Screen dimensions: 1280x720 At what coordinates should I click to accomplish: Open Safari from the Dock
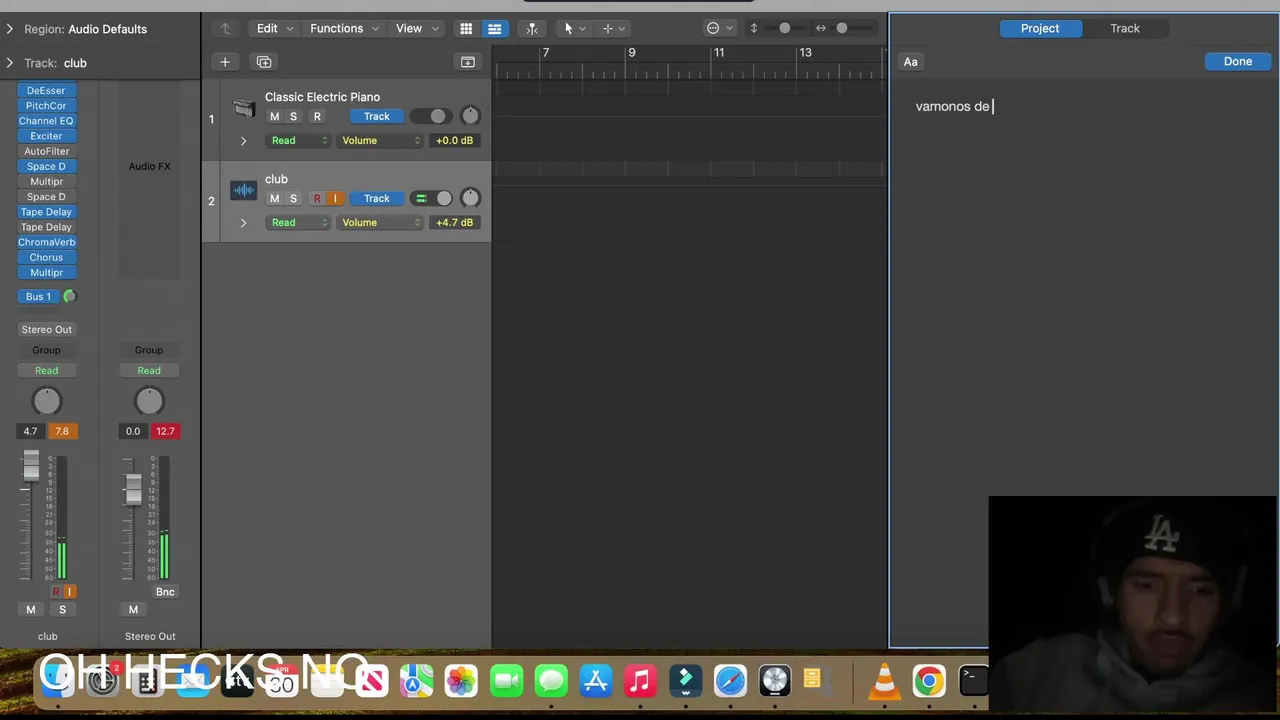click(730, 681)
